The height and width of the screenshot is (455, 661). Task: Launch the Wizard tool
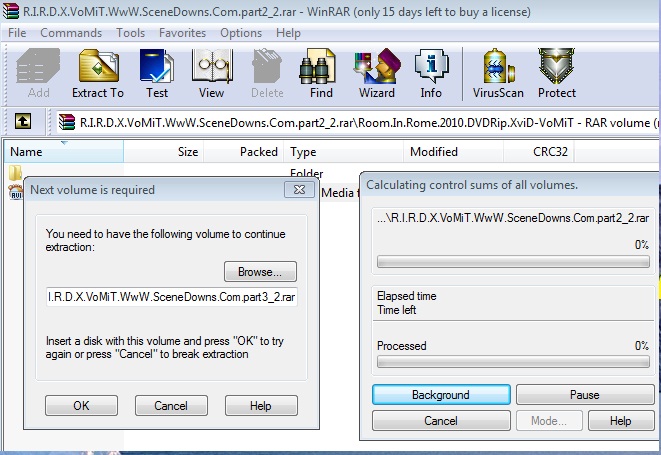pos(376,73)
